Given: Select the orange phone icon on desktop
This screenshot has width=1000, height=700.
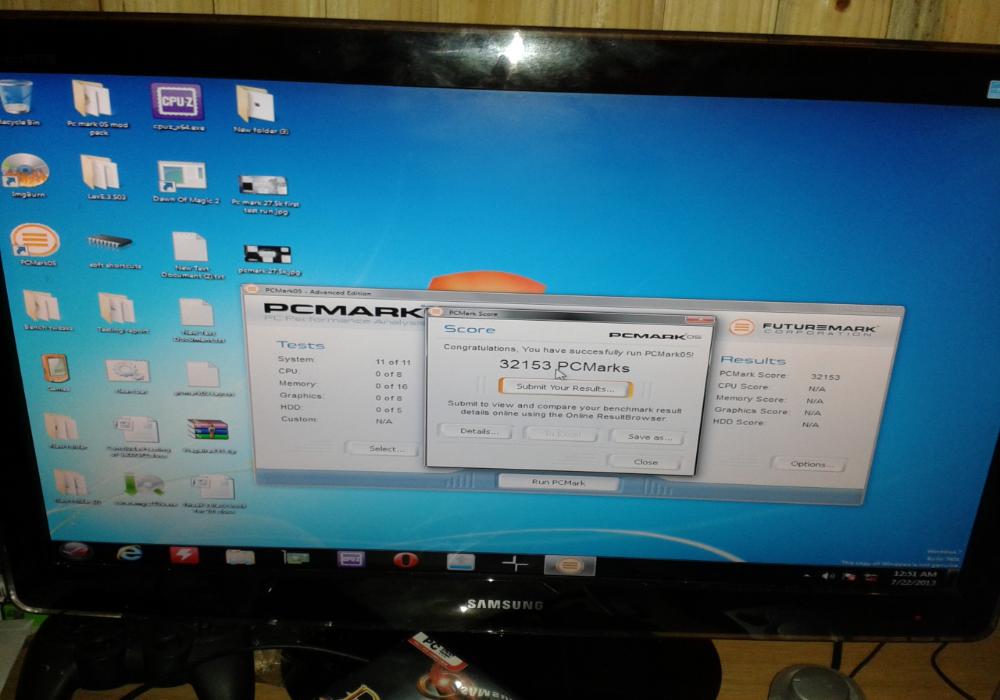Looking at the screenshot, I should (x=55, y=372).
